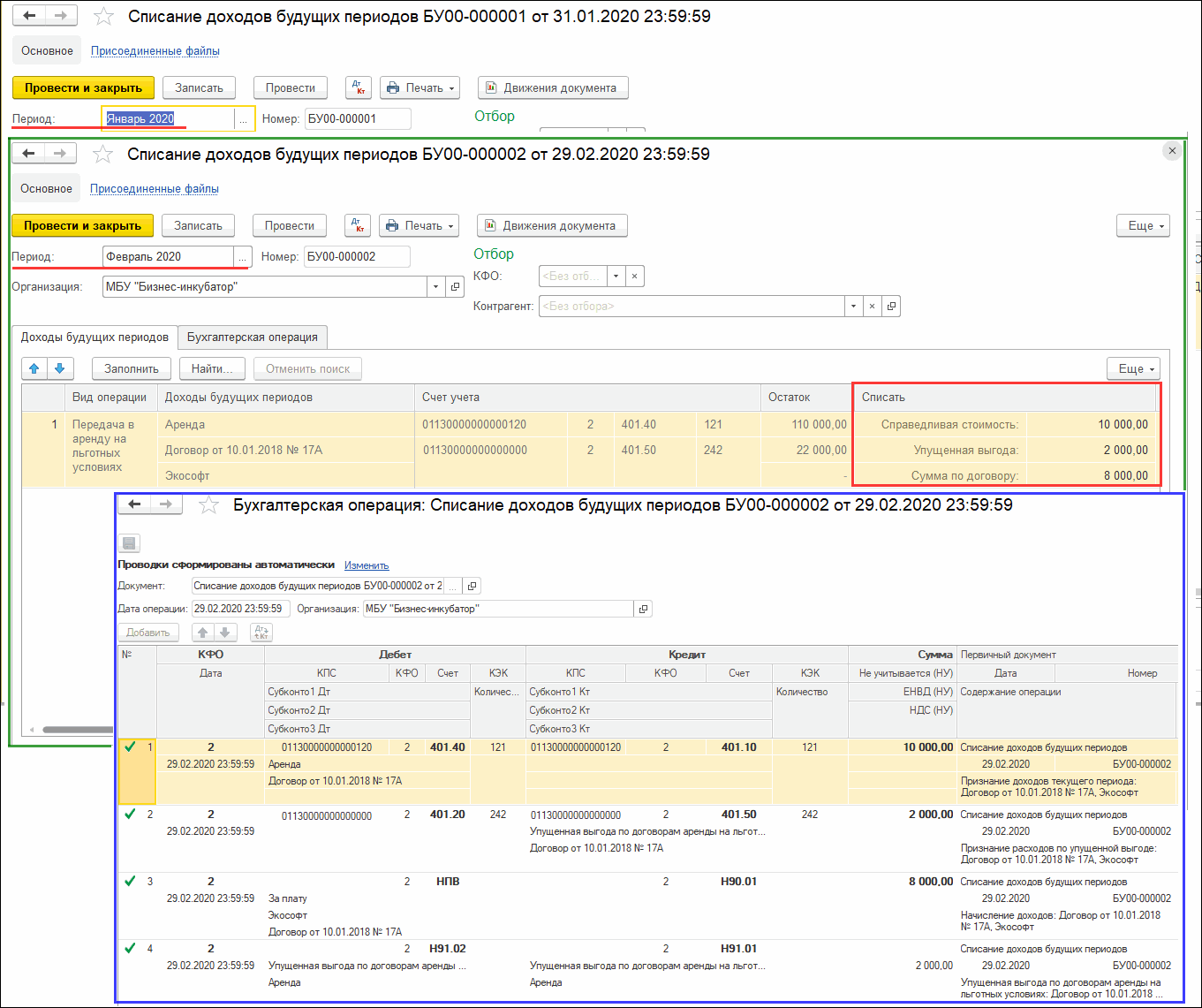Image resolution: width=1202 pixels, height=1008 pixels.
Task: Star the БУ00-000001 document as favorite
Action: [x=103, y=16]
